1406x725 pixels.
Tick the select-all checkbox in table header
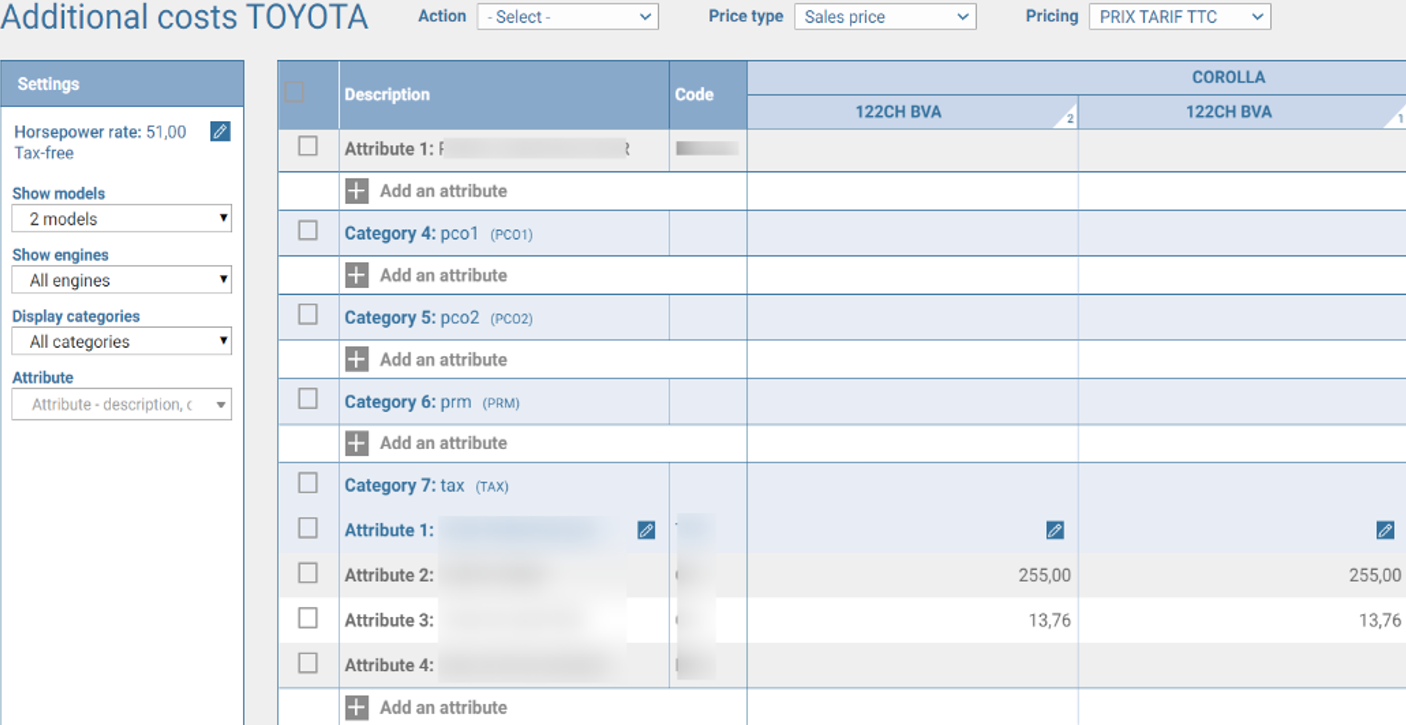294,92
